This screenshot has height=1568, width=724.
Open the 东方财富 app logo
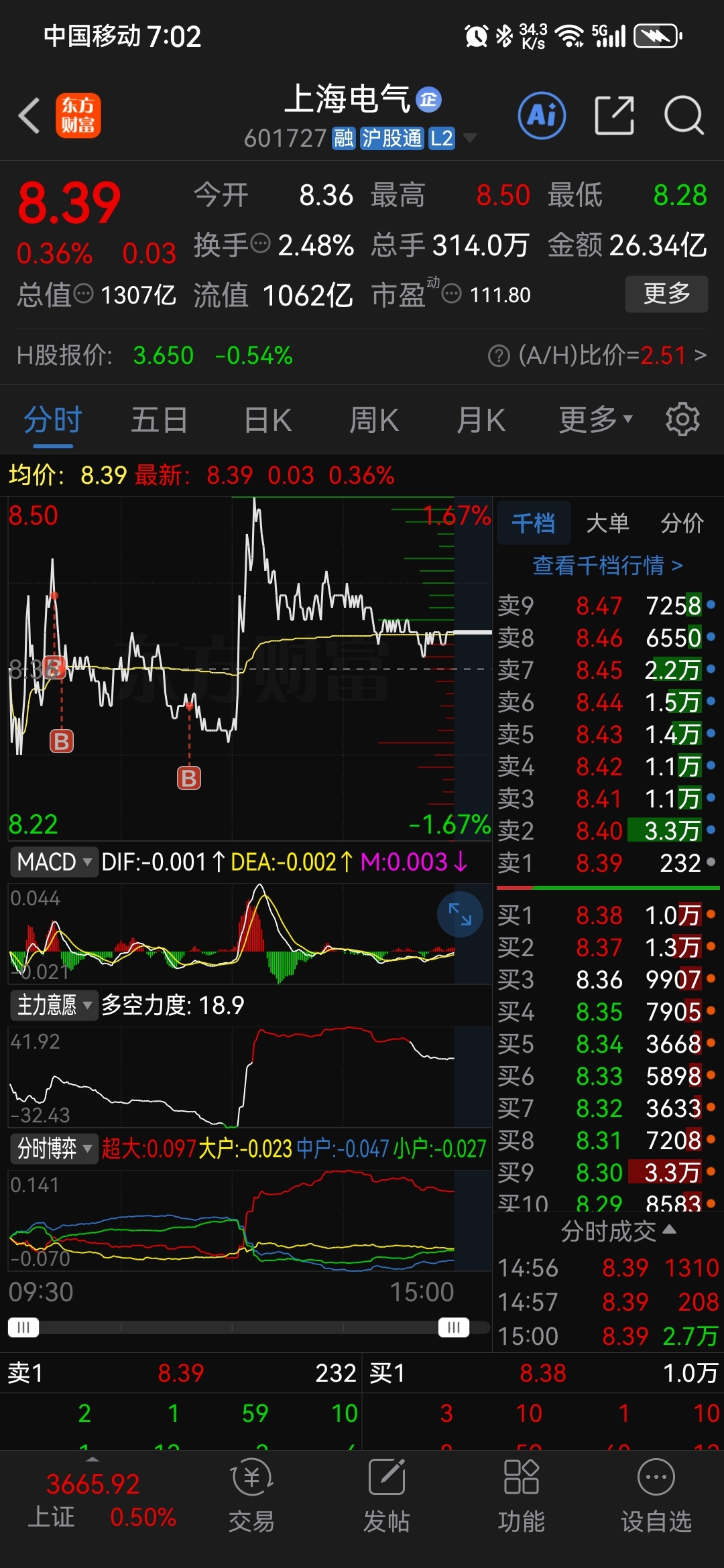(78, 115)
